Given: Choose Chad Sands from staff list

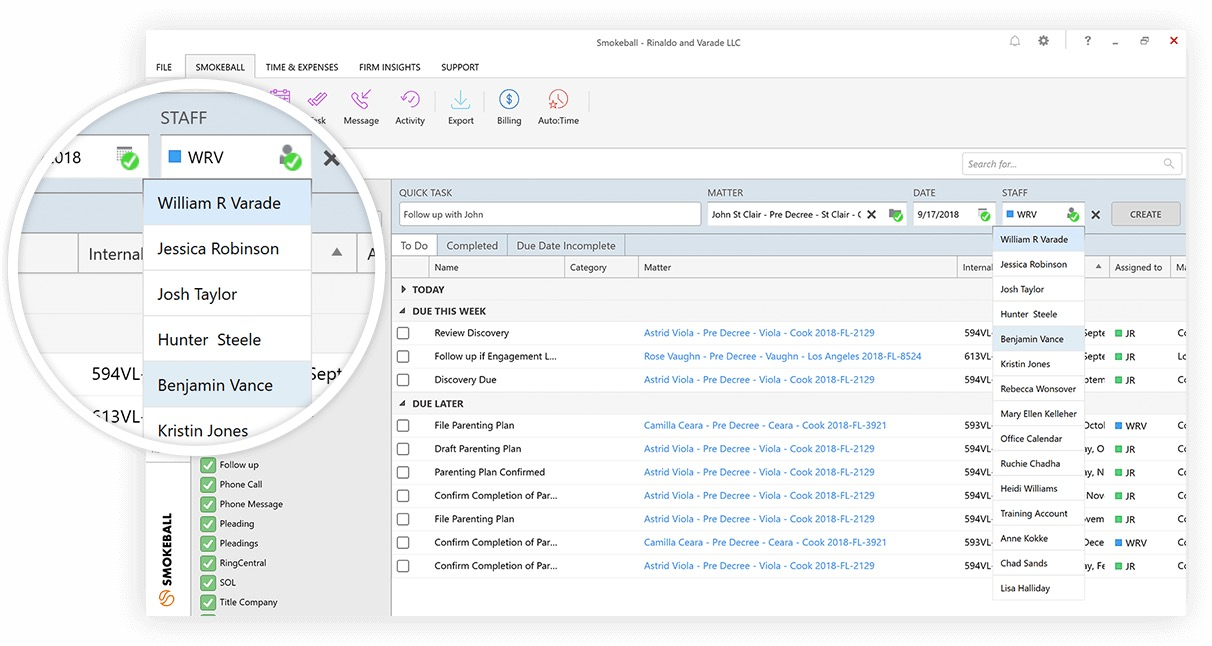Looking at the screenshot, I should 1038,564.
